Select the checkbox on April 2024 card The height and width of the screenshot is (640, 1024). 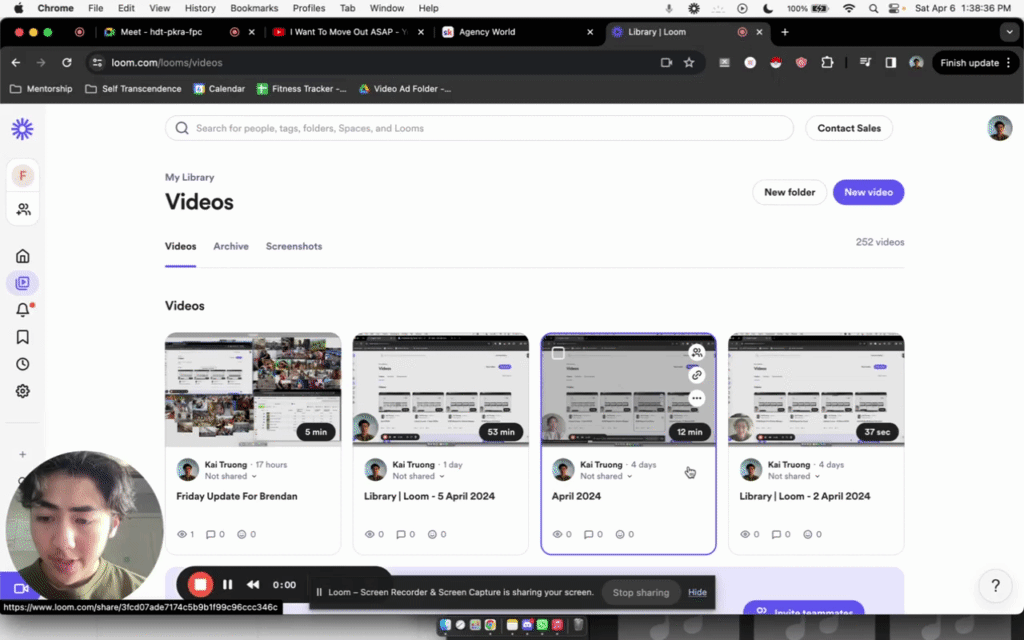(558, 353)
